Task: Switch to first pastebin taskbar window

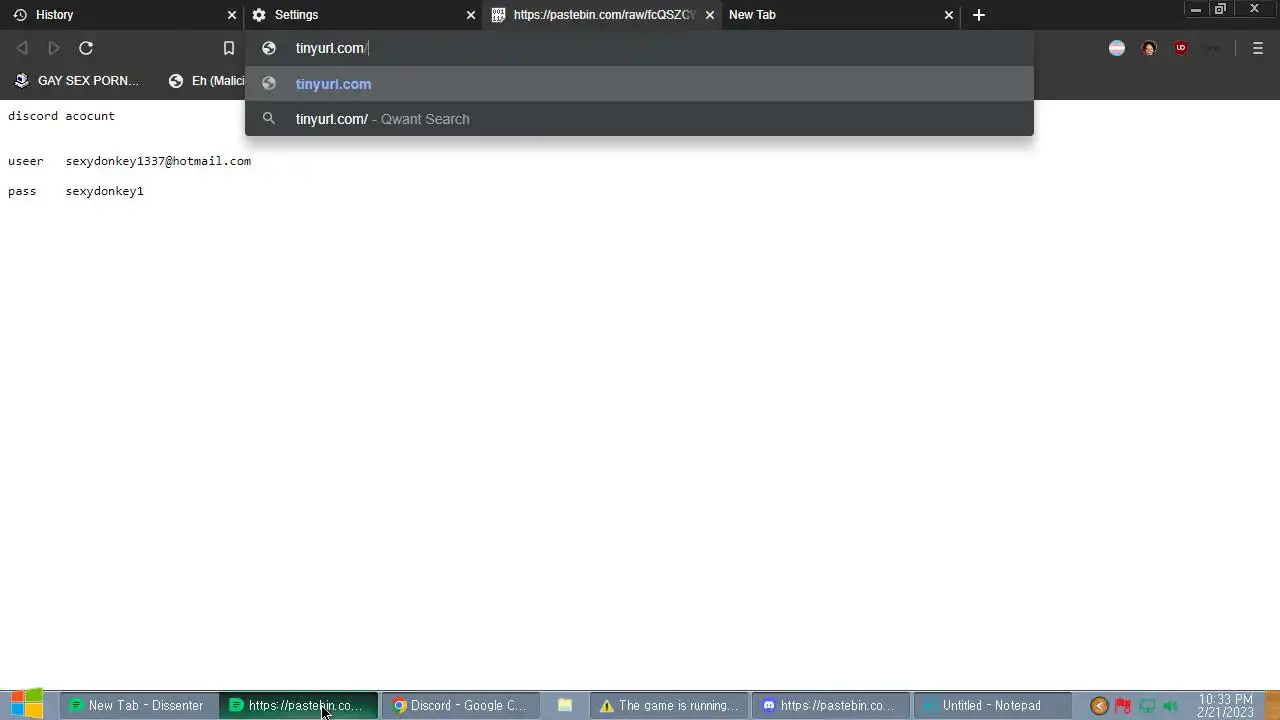Action: point(299,705)
